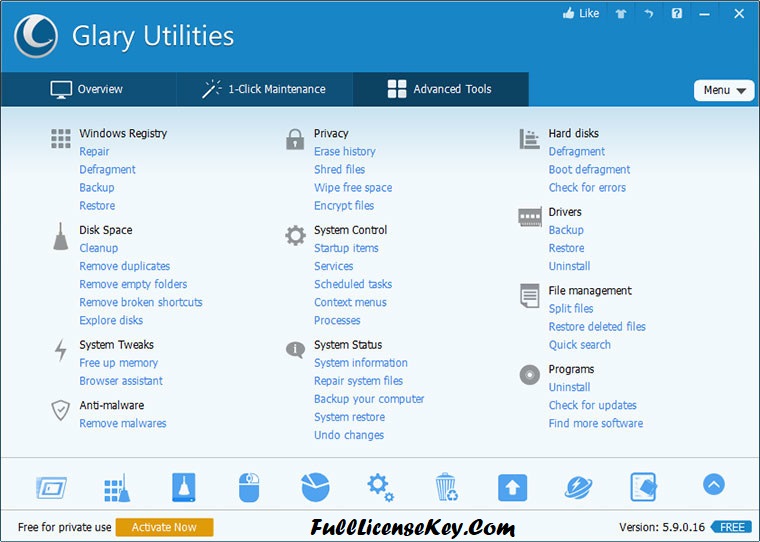Image resolution: width=760 pixels, height=542 pixels.
Task: Select the Advanced Tools tab
Action: pyautogui.click(x=440, y=89)
